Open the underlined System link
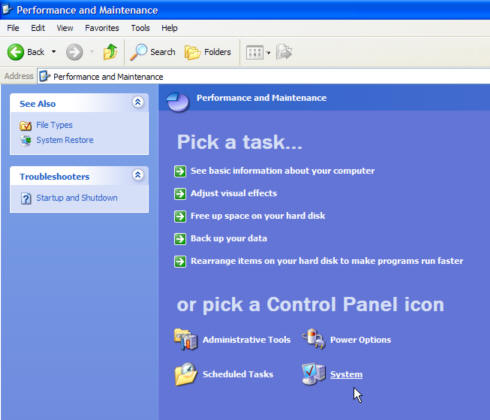 (346, 374)
